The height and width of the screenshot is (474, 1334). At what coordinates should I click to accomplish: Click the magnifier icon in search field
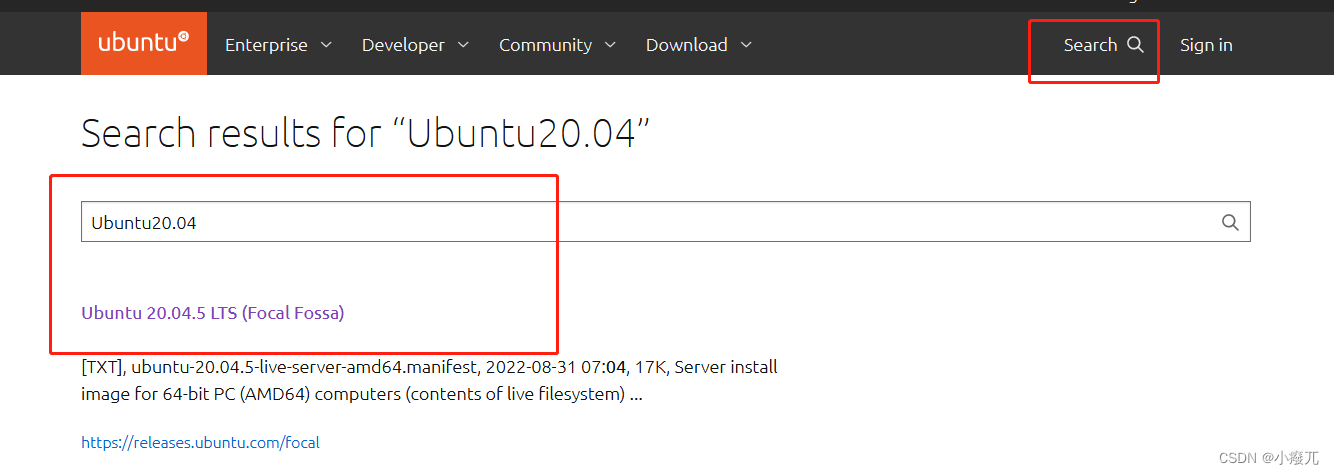(x=1230, y=222)
